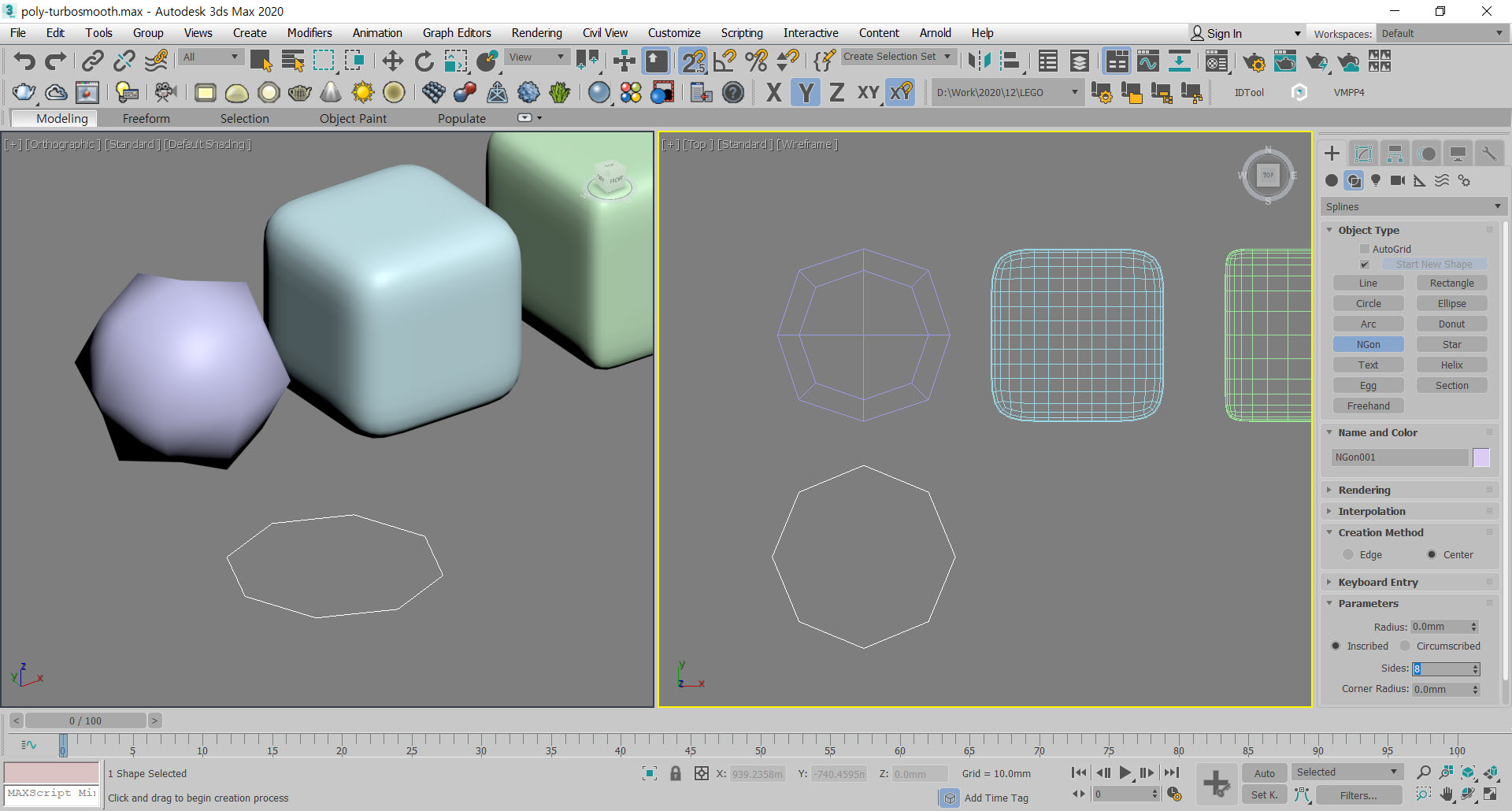Toggle Auto key mode

(x=1264, y=773)
